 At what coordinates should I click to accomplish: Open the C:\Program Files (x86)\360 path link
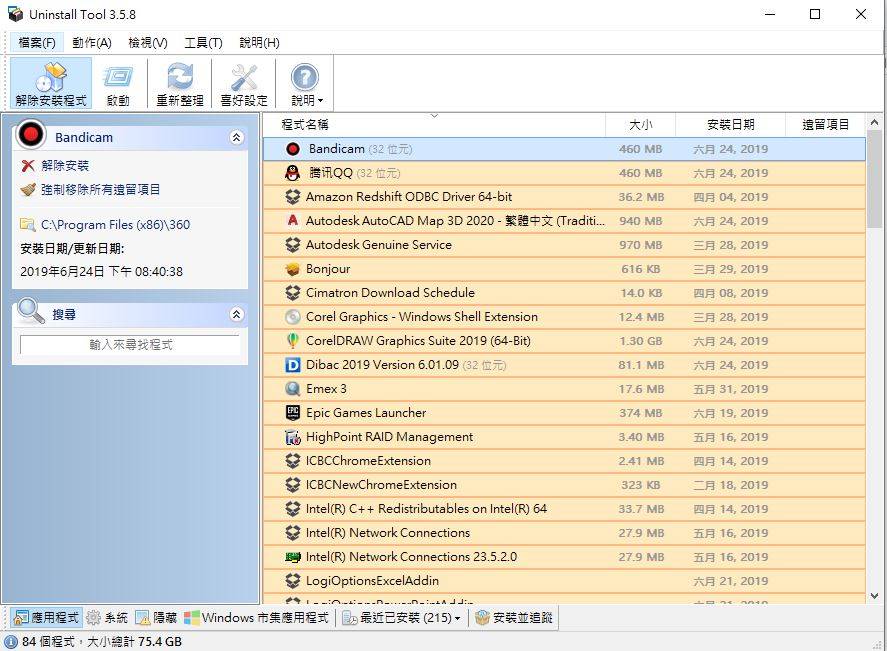pyautogui.click(x=115, y=225)
